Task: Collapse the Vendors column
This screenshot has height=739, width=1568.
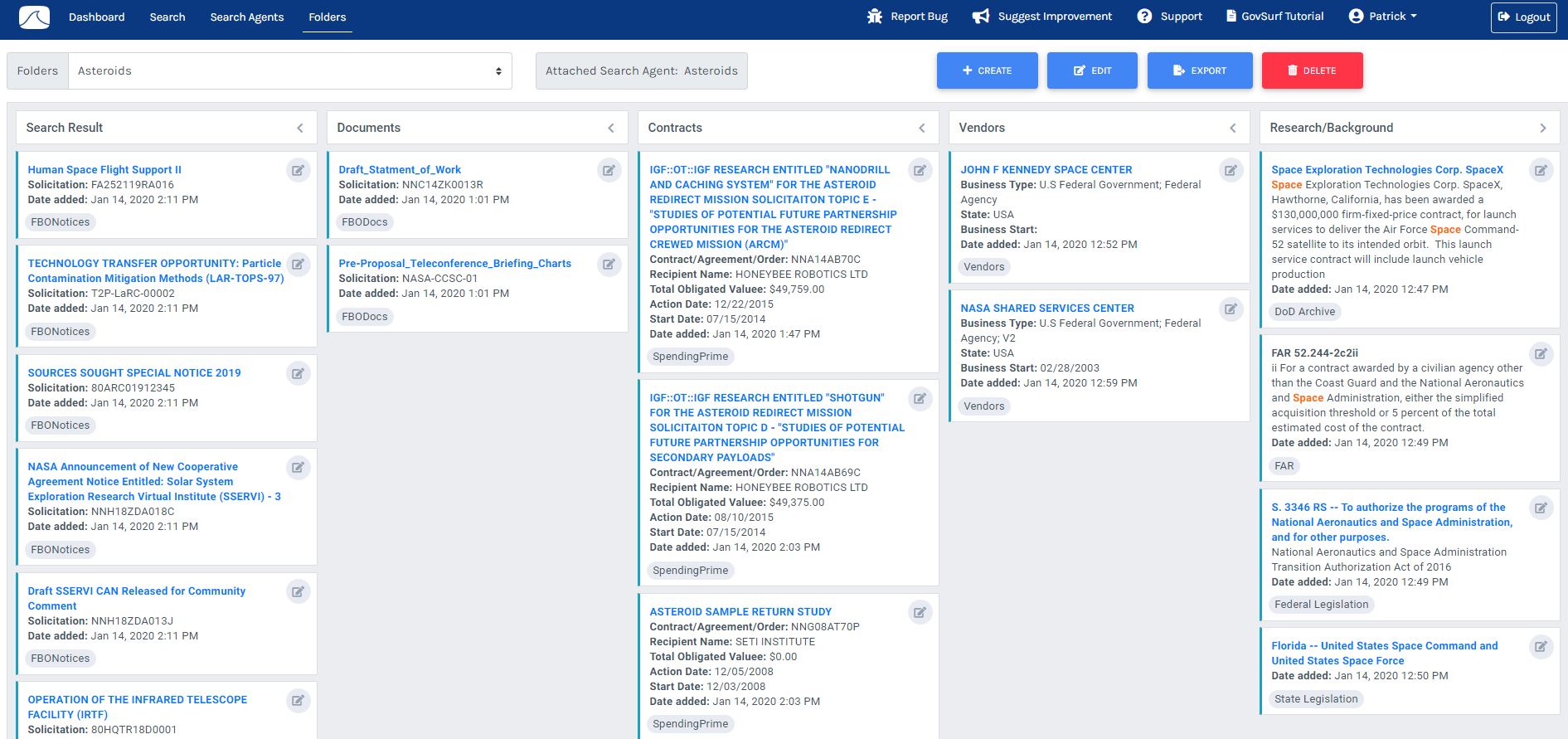Action: [x=1233, y=128]
